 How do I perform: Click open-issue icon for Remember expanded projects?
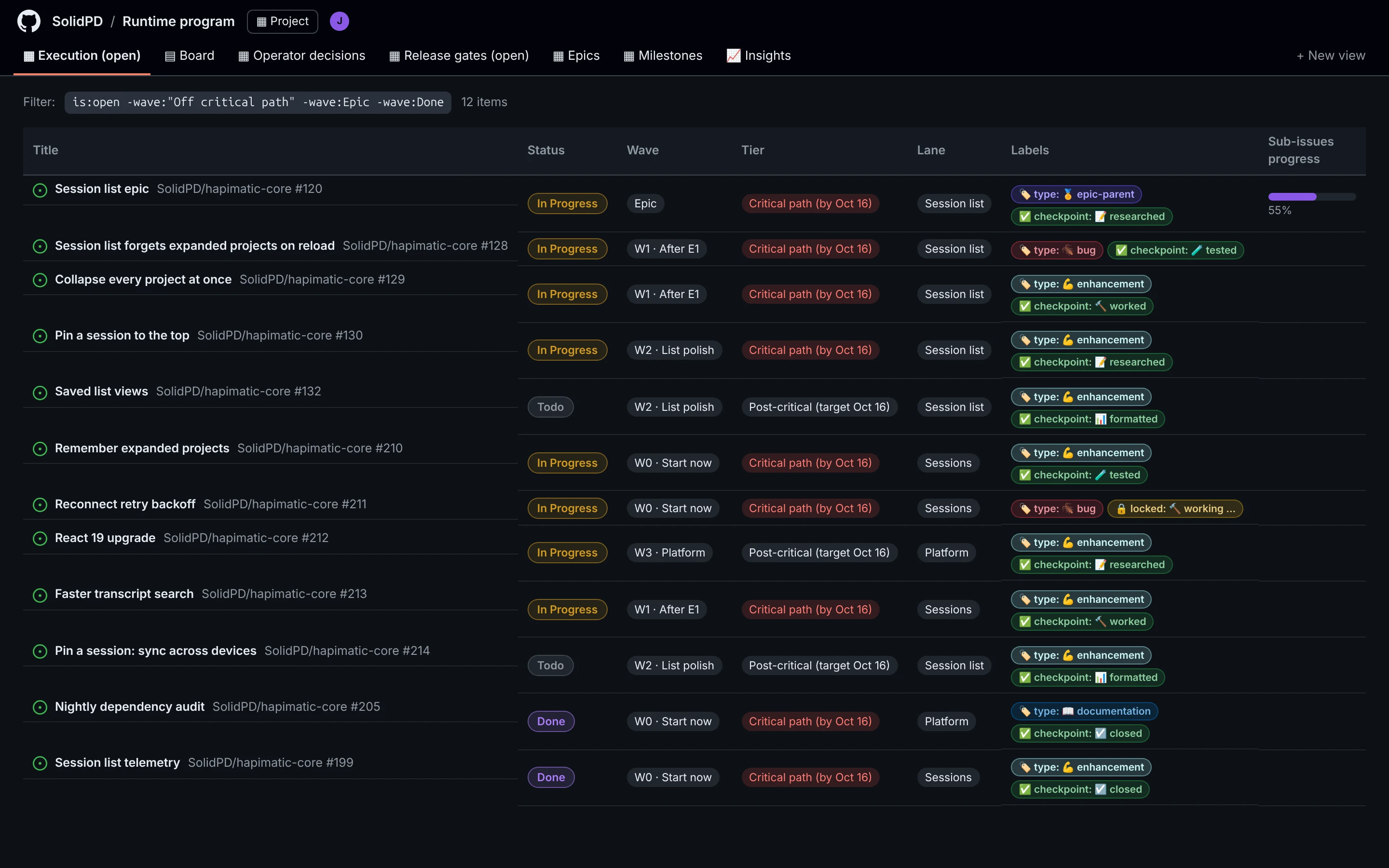click(x=40, y=449)
